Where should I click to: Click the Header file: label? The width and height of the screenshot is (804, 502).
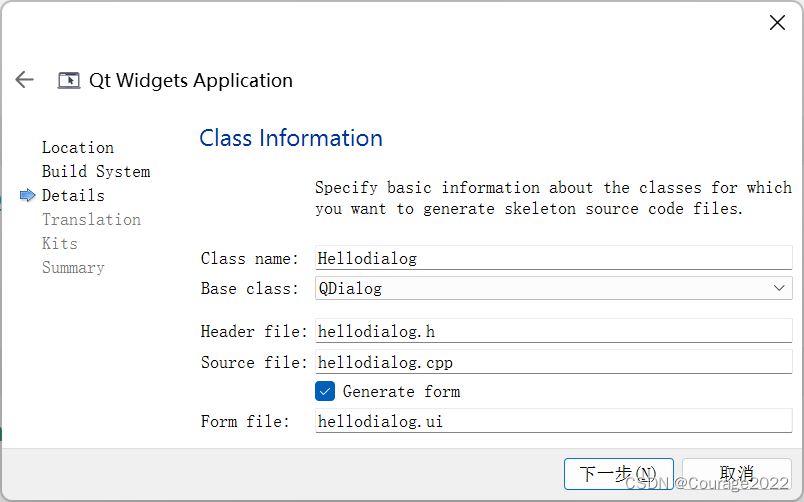[254, 331]
